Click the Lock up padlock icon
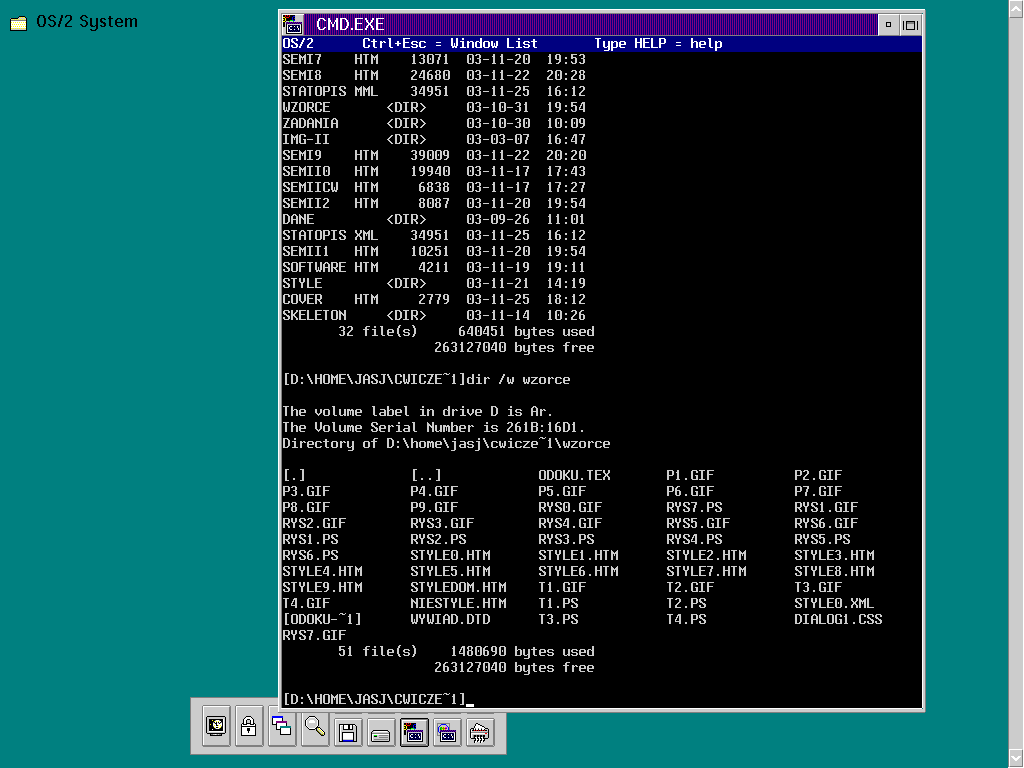The image size is (1024, 768). (x=248, y=726)
